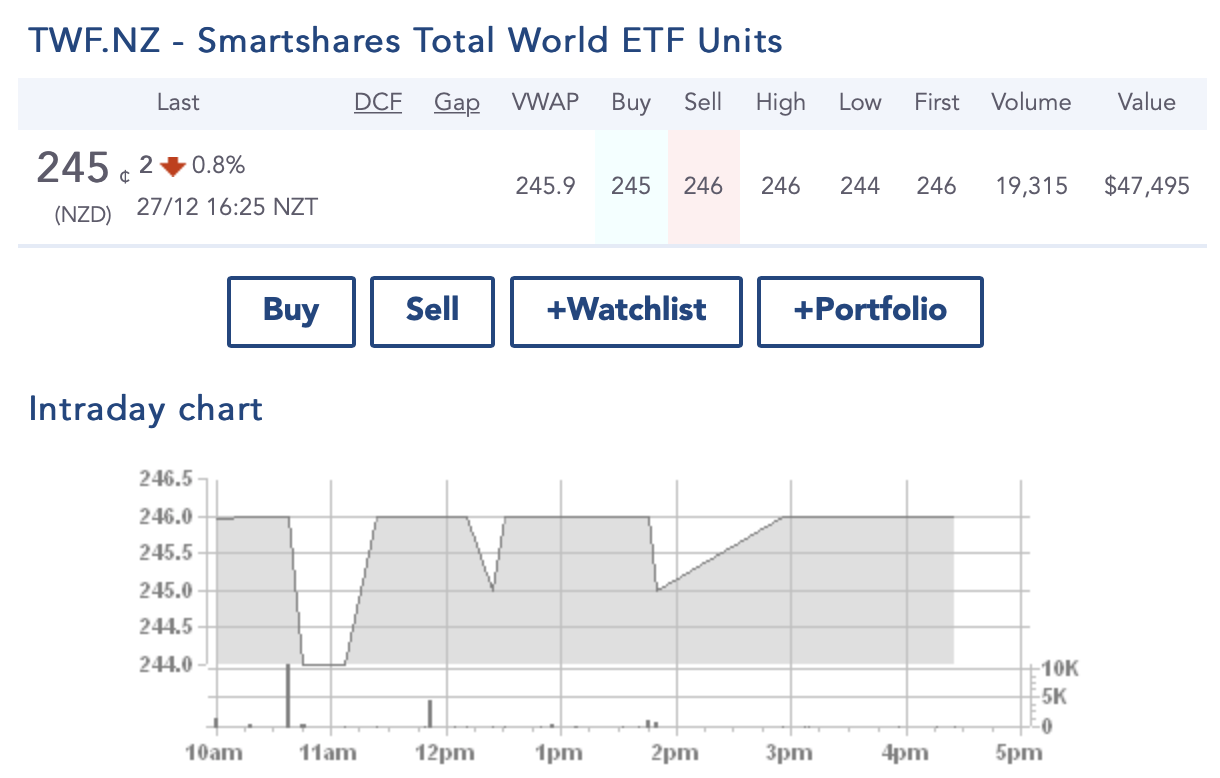Add TWF.NZ to Watchlist
The width and height of the screenshot is (1220, 778).
coord(625,311)
